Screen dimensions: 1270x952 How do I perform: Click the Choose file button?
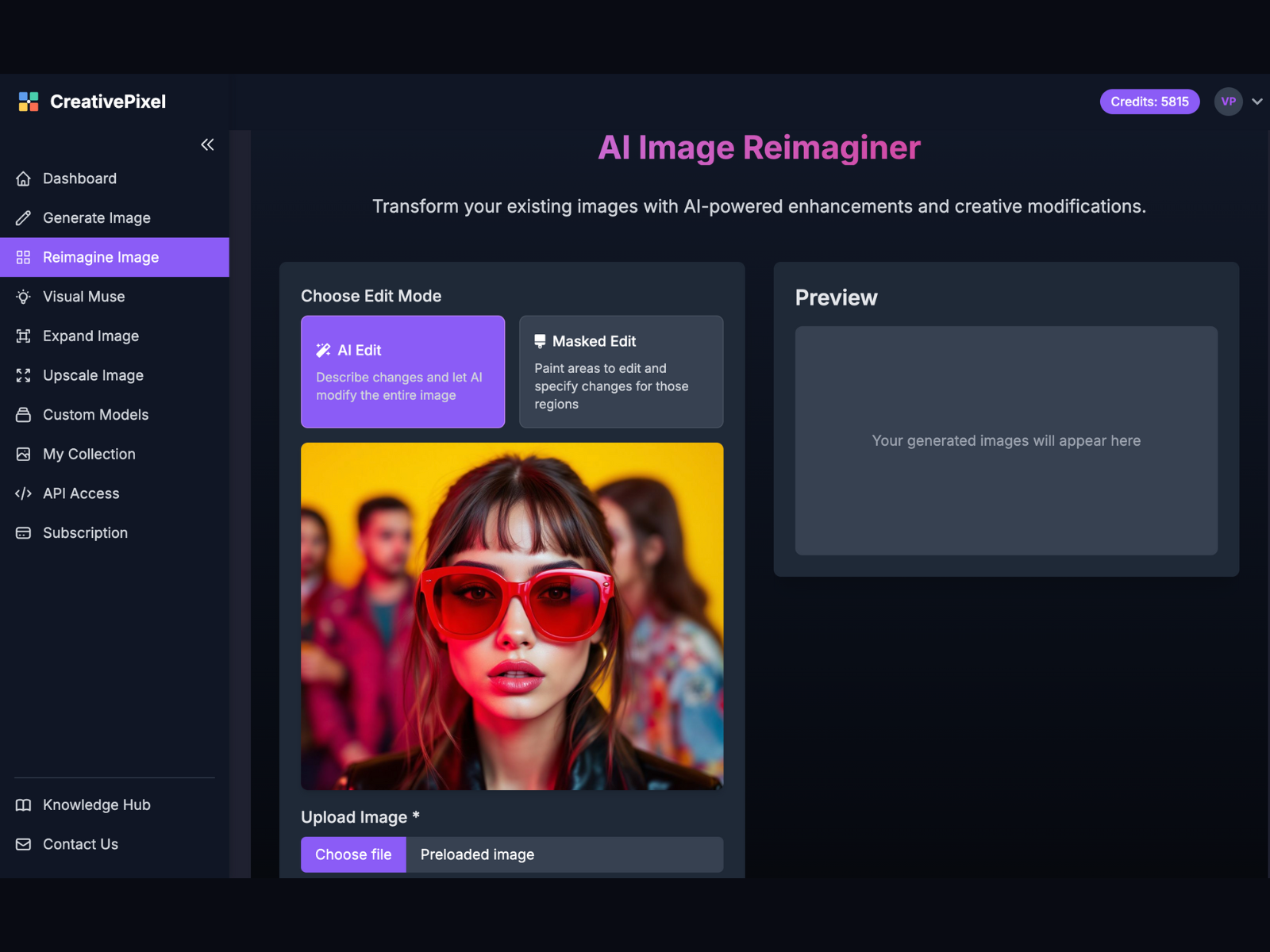tap(353, 854)
